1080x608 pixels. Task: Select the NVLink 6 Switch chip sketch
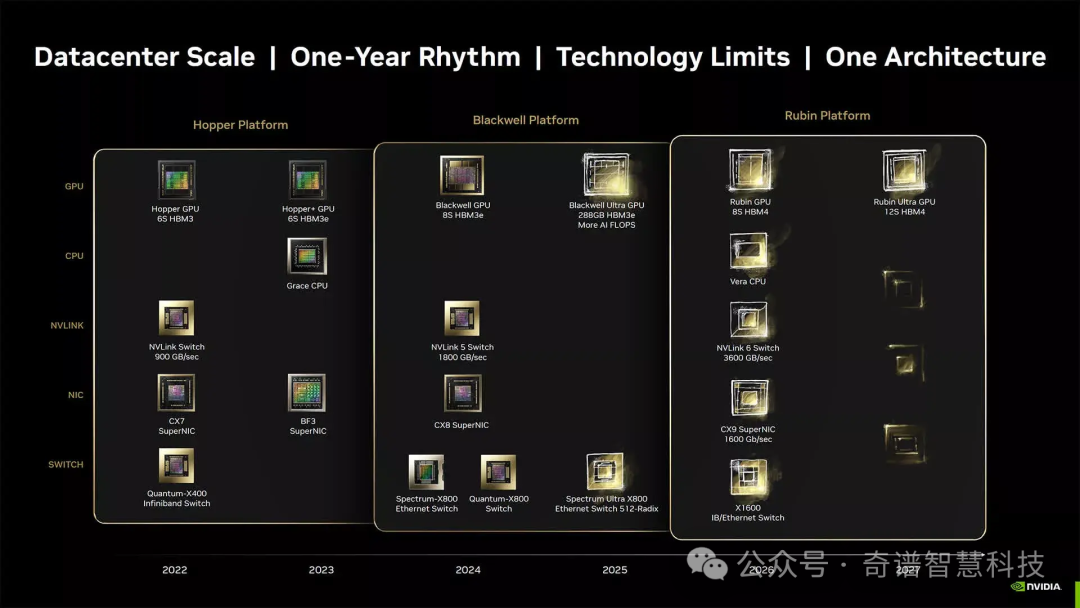[x=749, y=320]
